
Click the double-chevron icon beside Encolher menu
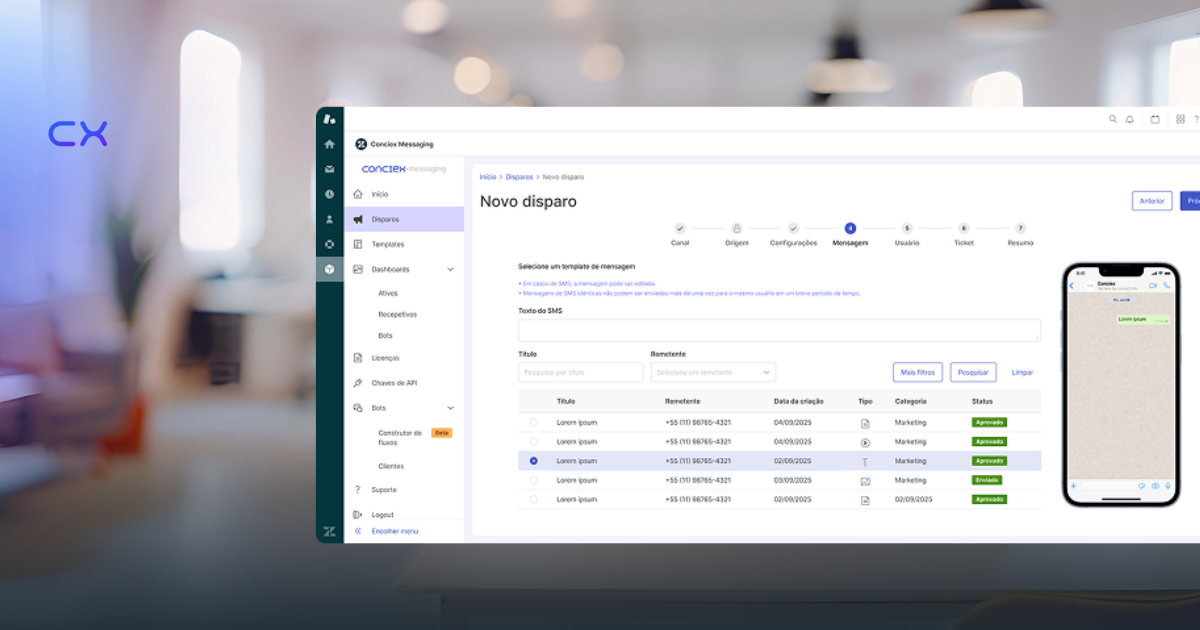click(x=358, y=531)
